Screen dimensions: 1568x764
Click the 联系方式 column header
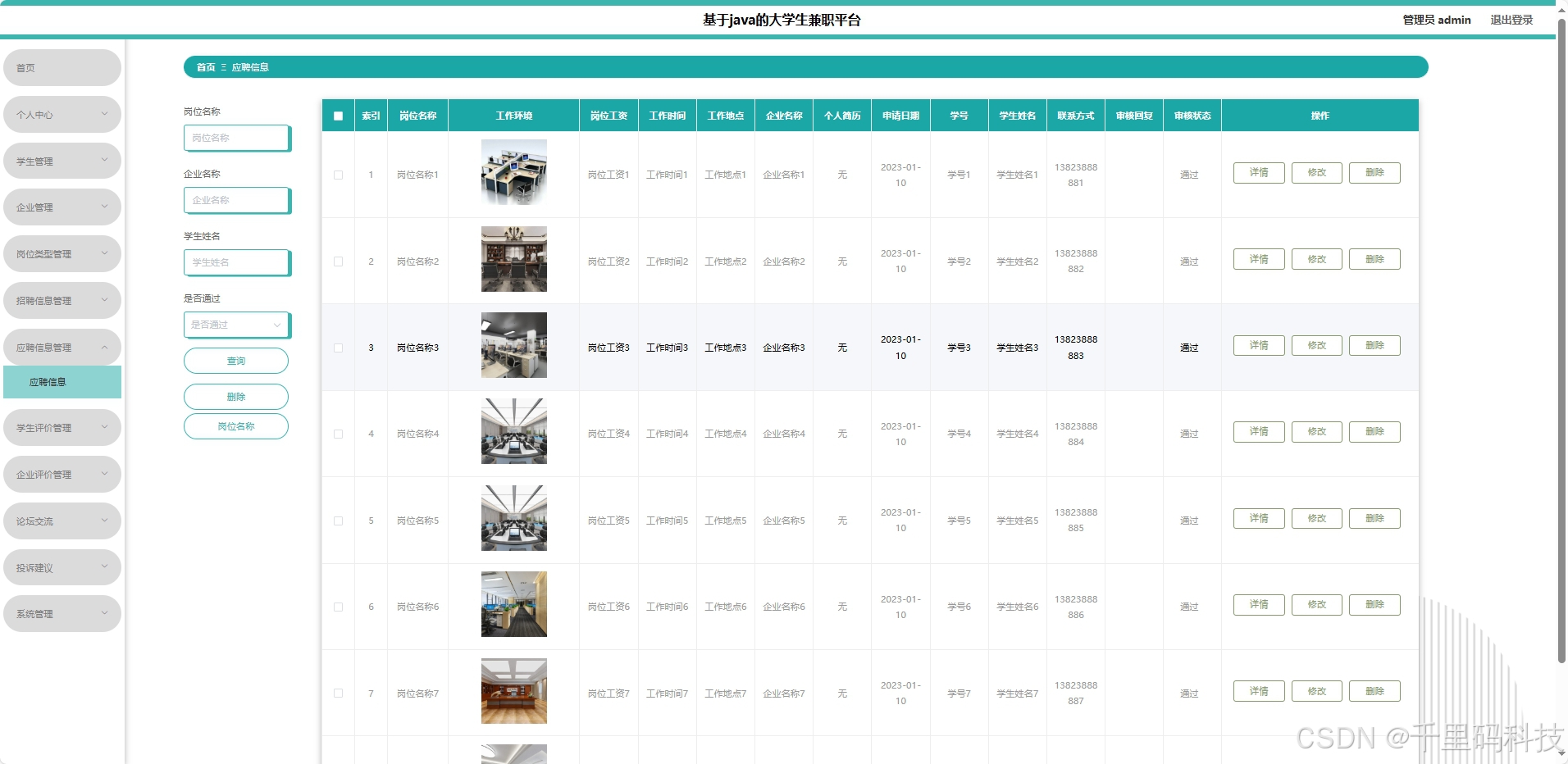[x=1075, y=116]
